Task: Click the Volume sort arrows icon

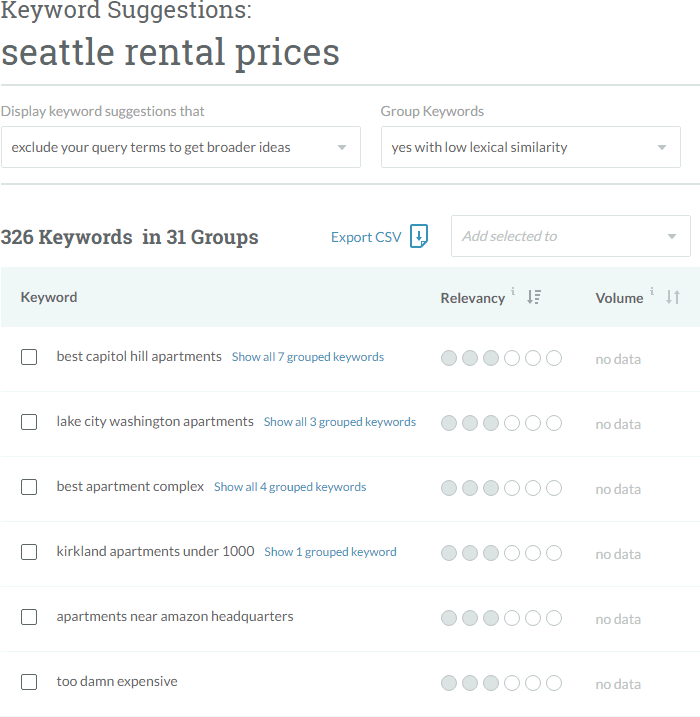Action: [673, 297]
